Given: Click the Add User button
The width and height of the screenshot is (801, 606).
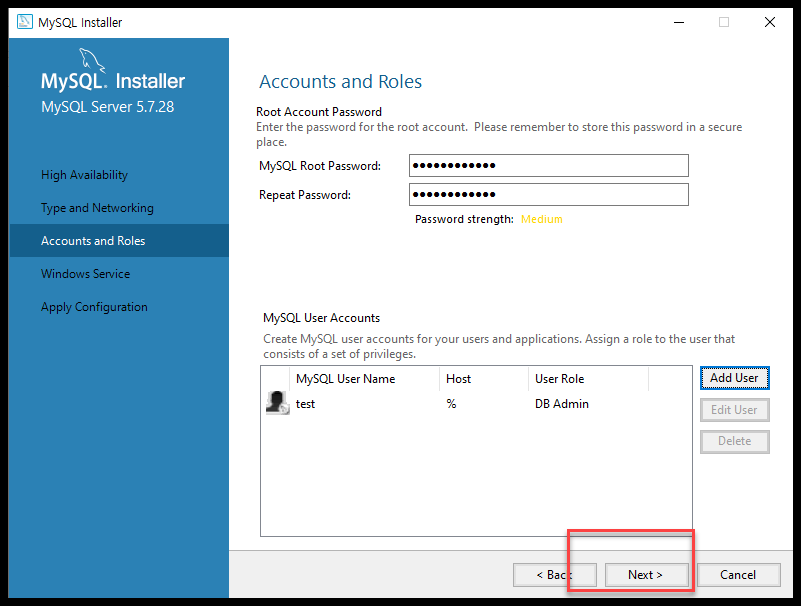Looking at the screenshot, I should tap(735, 378).
